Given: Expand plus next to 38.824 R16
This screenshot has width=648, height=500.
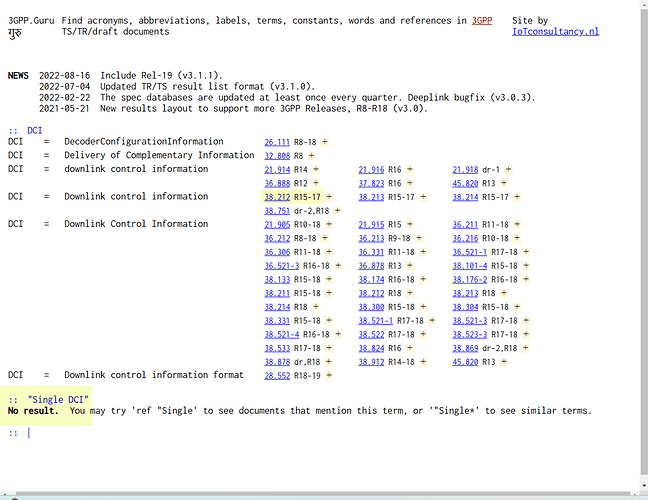Looking at the screenshot, I should point(410,348).
